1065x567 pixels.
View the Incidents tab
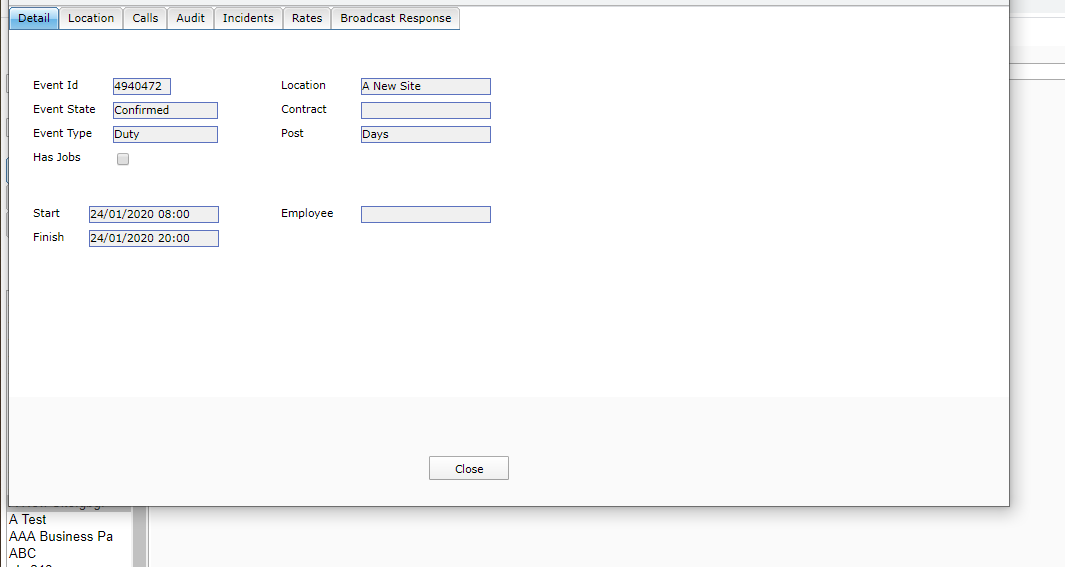point(248,18)
